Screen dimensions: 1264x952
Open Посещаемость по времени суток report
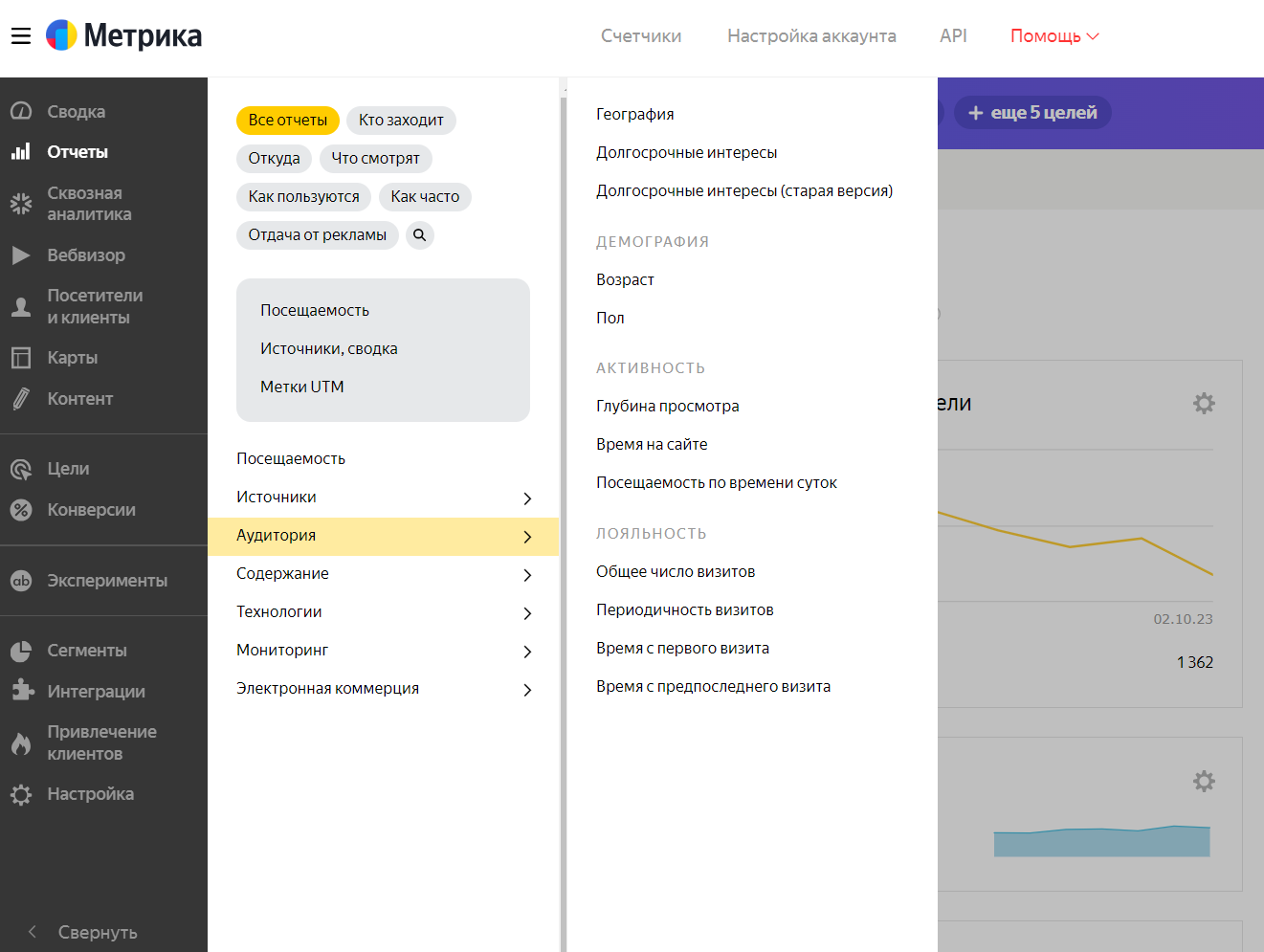coord(717,482)
